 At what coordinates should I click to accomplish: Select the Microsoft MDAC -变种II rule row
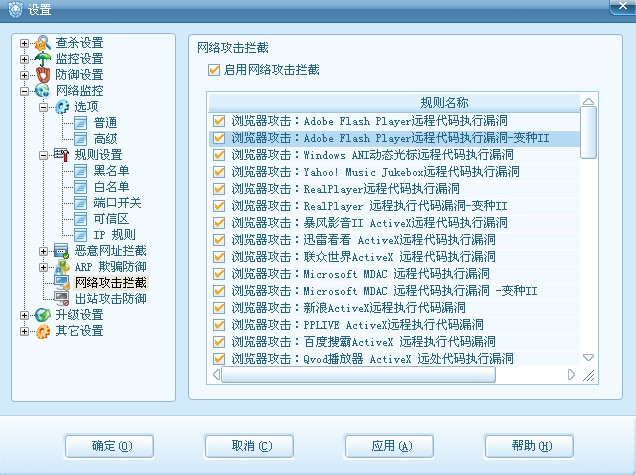[394, 291]
